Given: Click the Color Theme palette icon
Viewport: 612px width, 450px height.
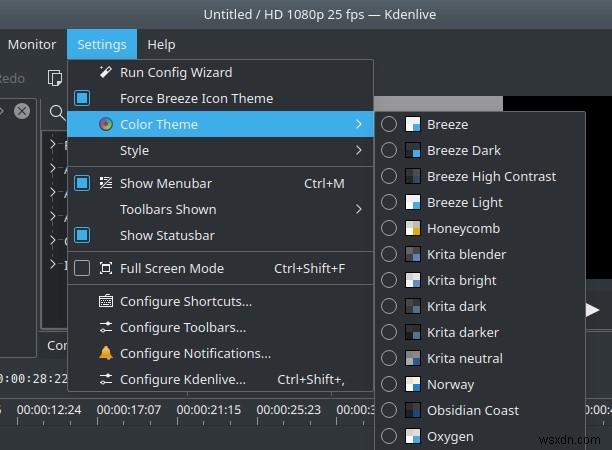Looking at the screenshot, I should [x=106, y=124].
